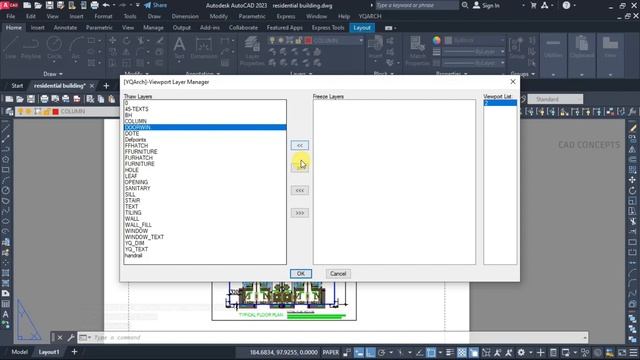
Task: Select the Line tool in the Draw panel
Action: (x=11, y=48)
